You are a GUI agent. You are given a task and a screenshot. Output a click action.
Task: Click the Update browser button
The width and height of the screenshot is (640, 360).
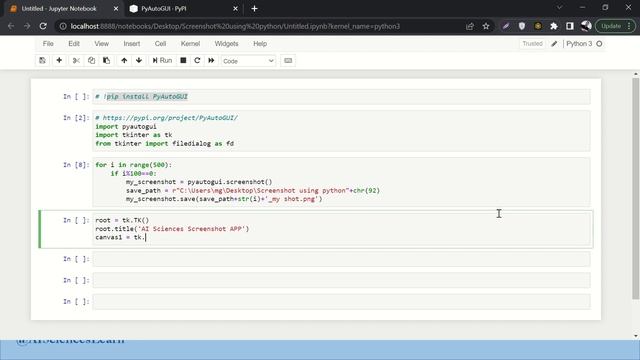tap(616, 26)
